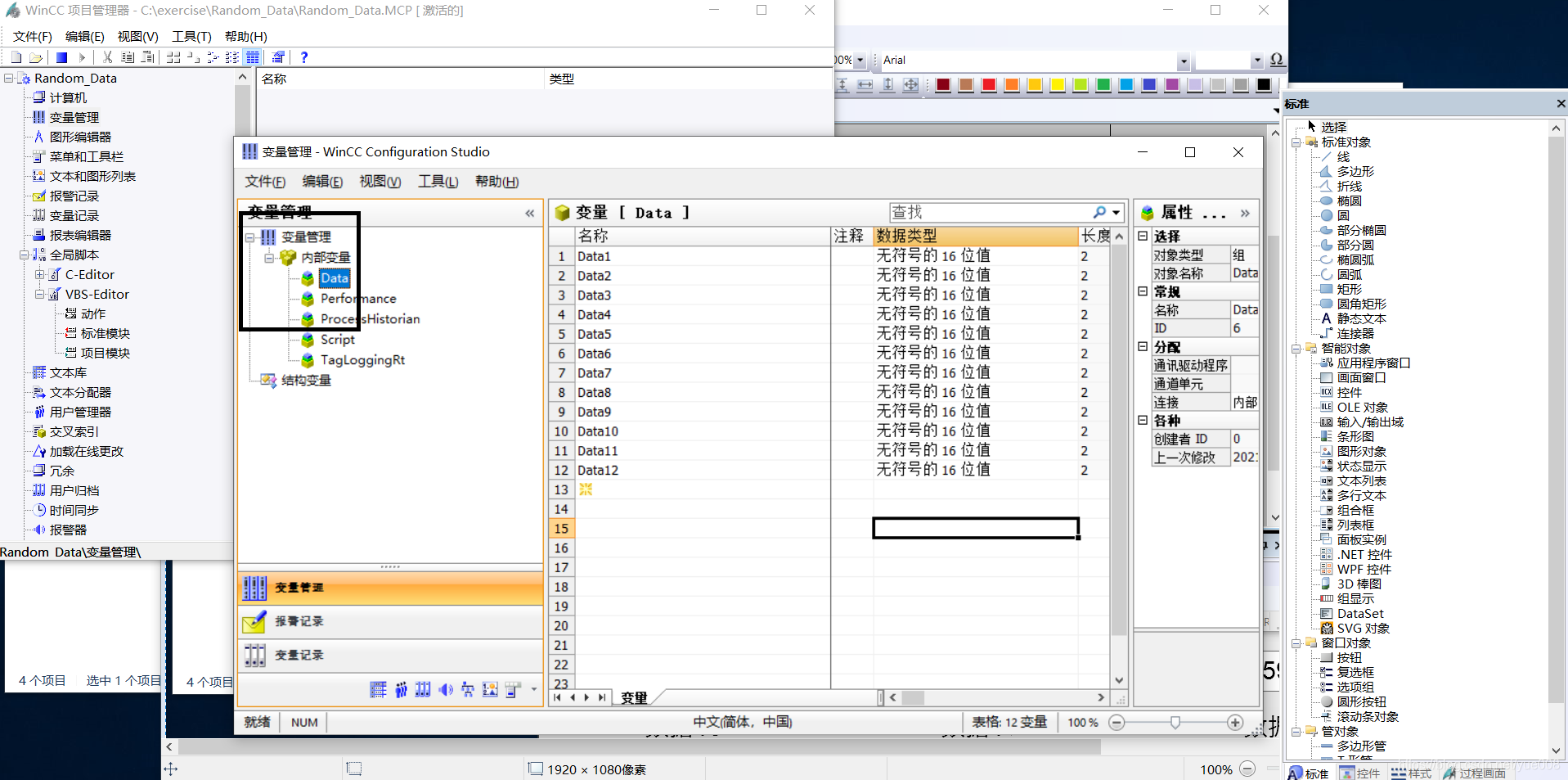Screen dimensions: 1568x780
Task: Click the 查找 search field
Action: click(x=990, y=213)
